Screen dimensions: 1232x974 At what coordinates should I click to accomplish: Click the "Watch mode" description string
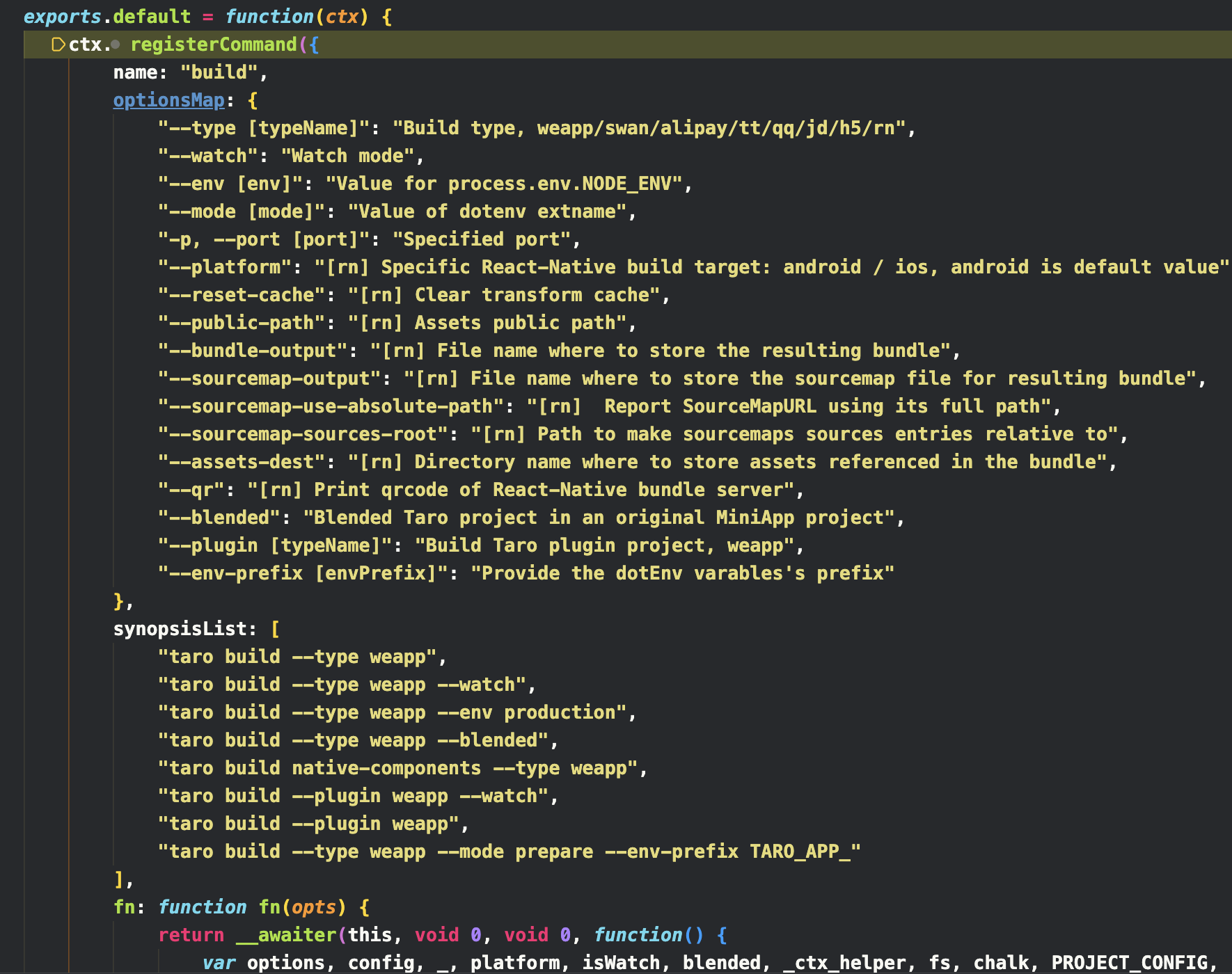(348, 156)
